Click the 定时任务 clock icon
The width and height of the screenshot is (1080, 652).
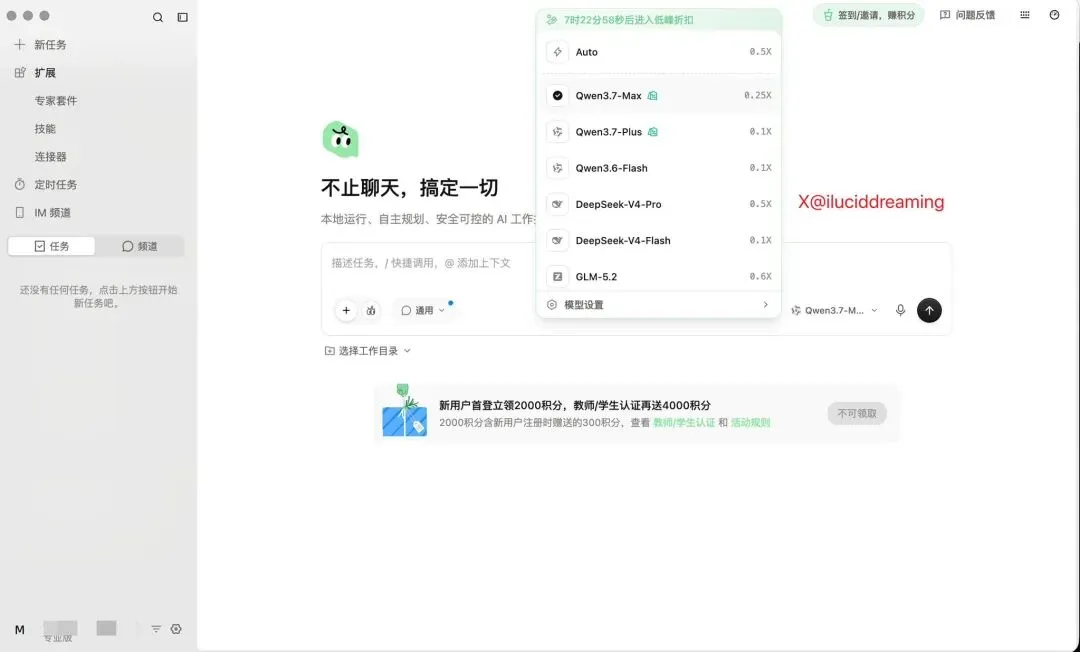[20, 185]
